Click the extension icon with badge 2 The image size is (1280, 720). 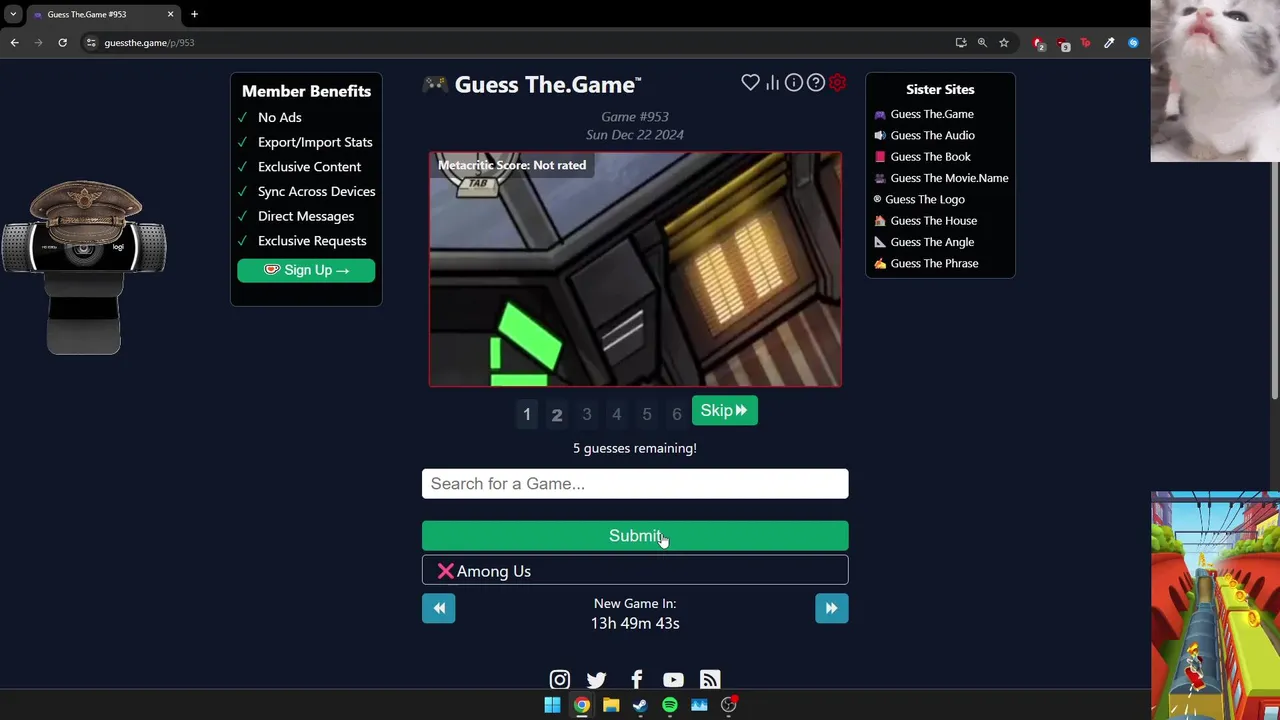coord(1039,43)
